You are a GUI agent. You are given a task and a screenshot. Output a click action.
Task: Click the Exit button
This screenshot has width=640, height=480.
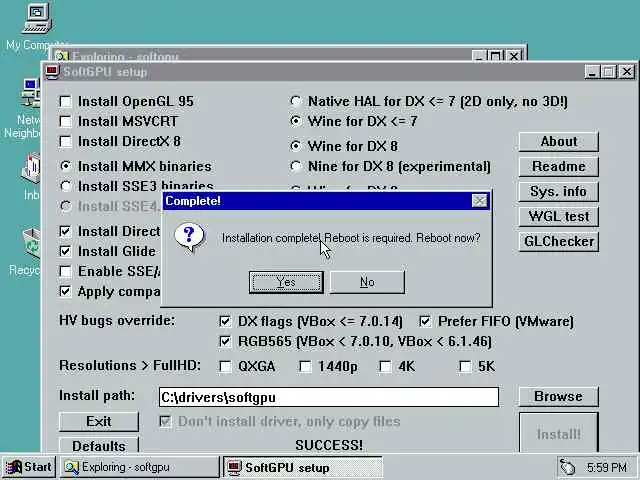(x=99, y=421)
